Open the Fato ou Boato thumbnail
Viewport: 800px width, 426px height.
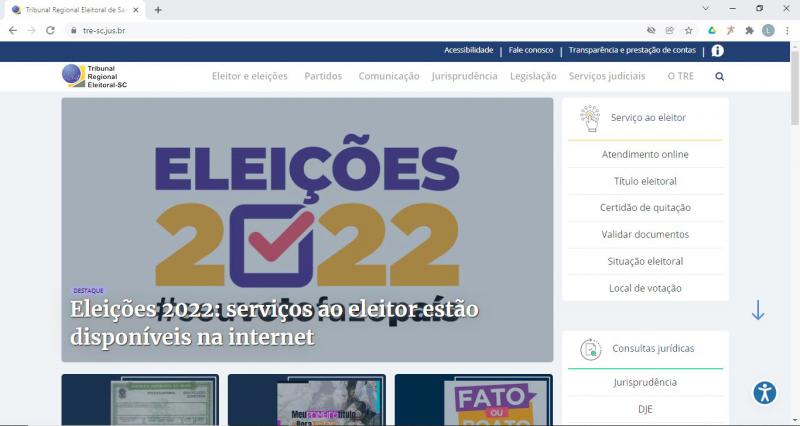coord(473,400)
